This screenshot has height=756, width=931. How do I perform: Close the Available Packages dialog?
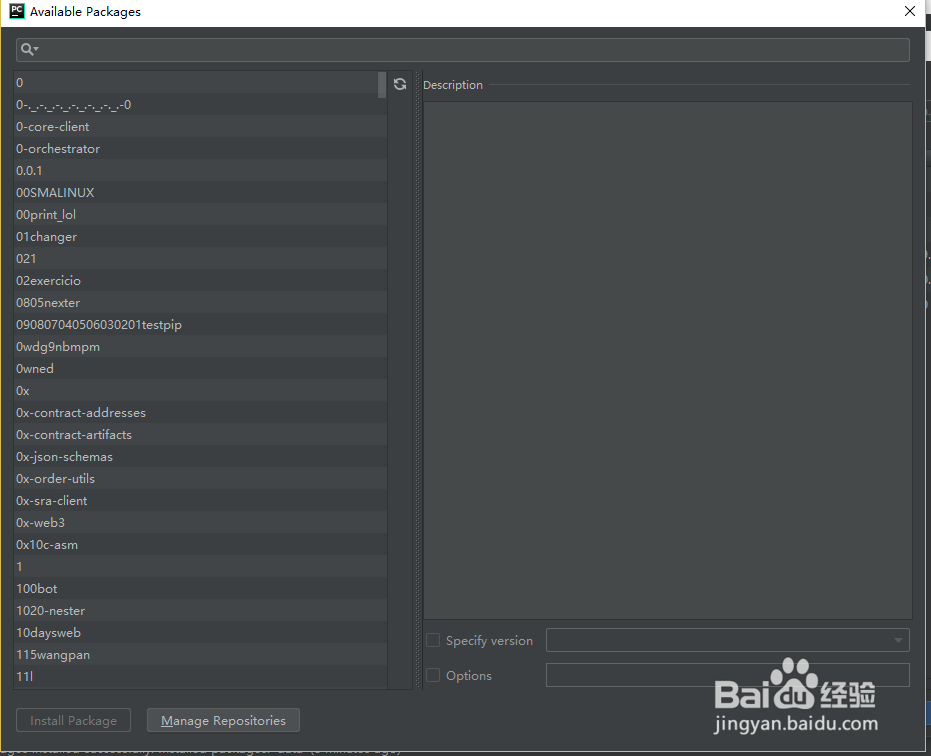[910, 11]
